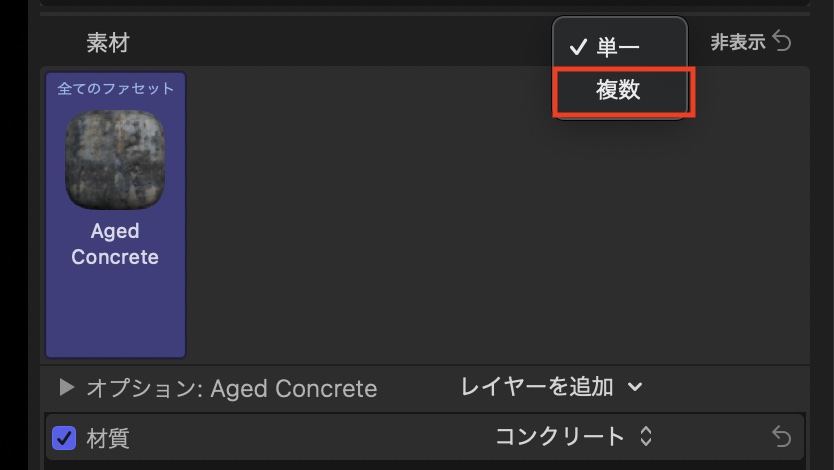
Task: Click the Aged Concrete name text
Action: pyautogui.click(x=115, y=244)
